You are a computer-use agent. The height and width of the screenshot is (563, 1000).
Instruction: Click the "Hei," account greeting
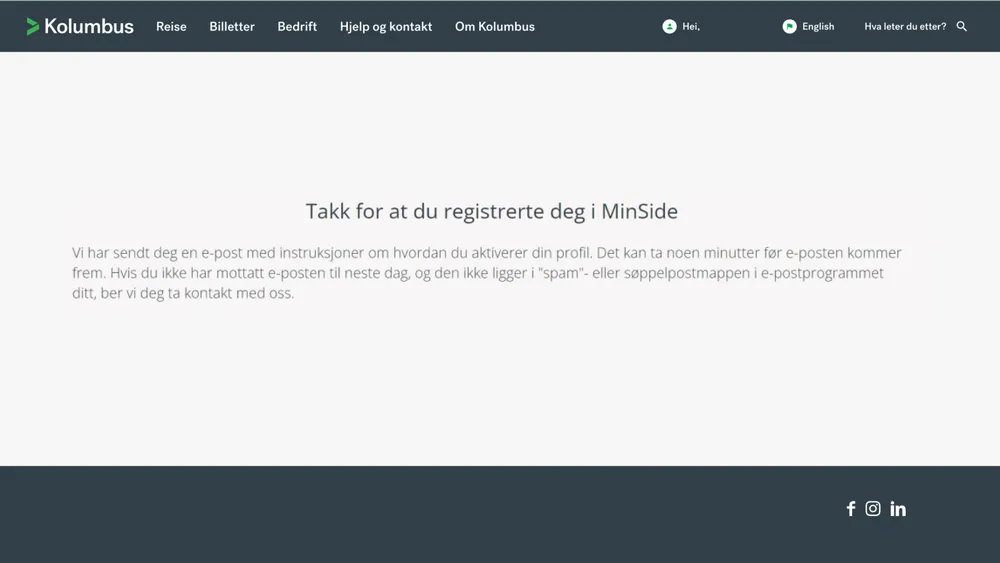pyautogui.click(x=691, y=27)
